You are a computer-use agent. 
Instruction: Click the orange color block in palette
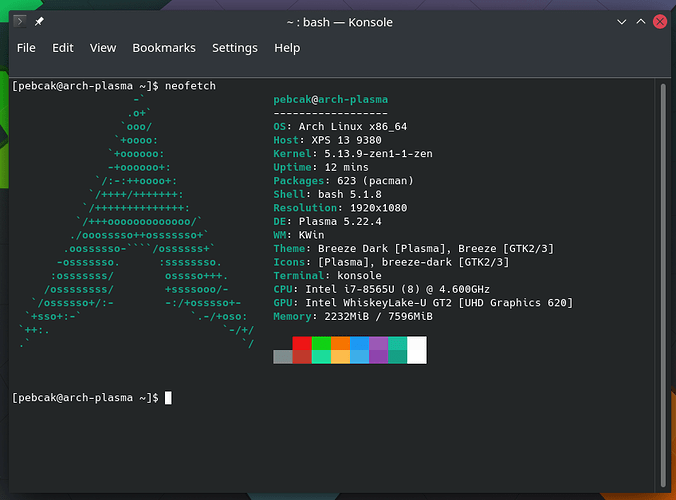tap(340, 344)
